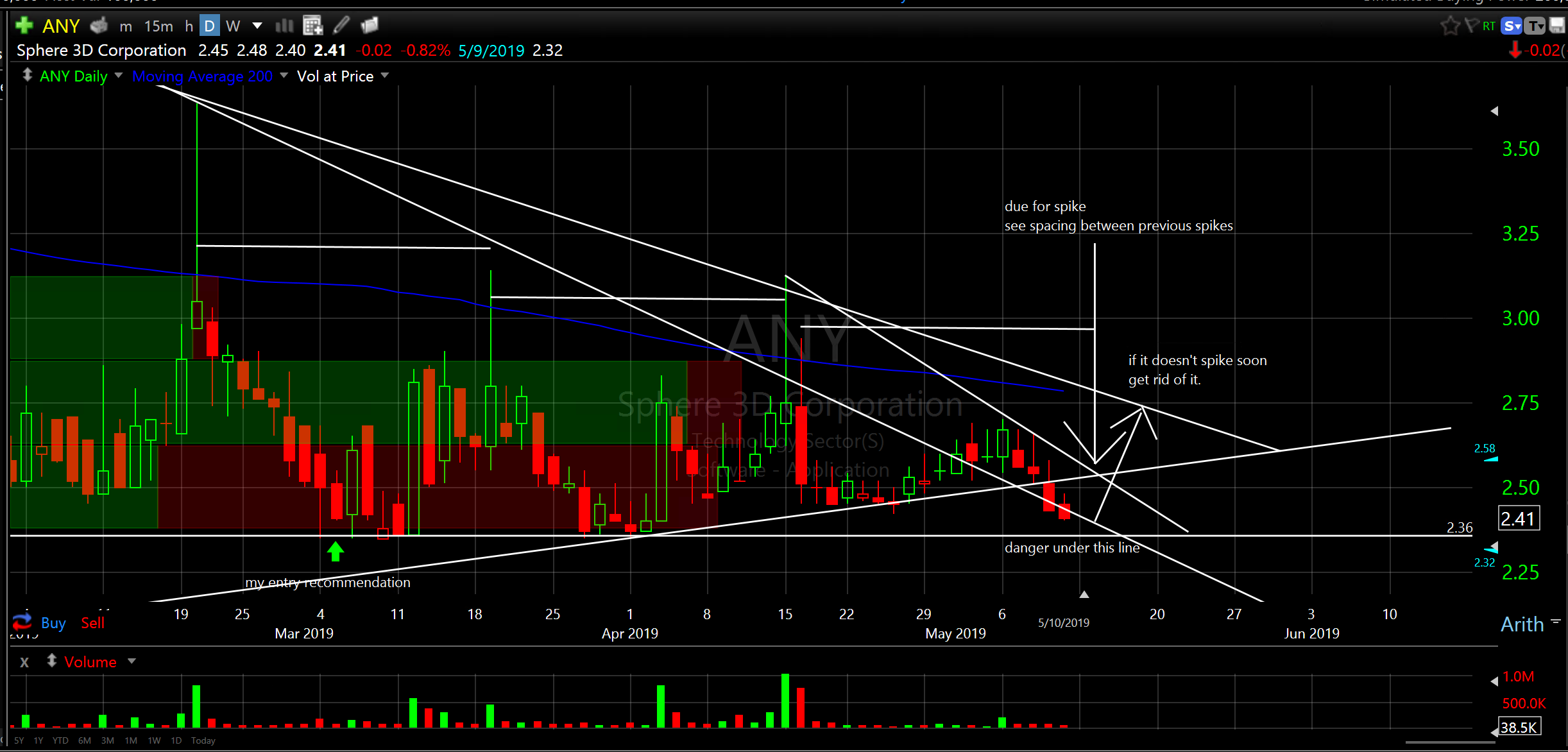Select the 3M range tab

[x=107, y=740]
